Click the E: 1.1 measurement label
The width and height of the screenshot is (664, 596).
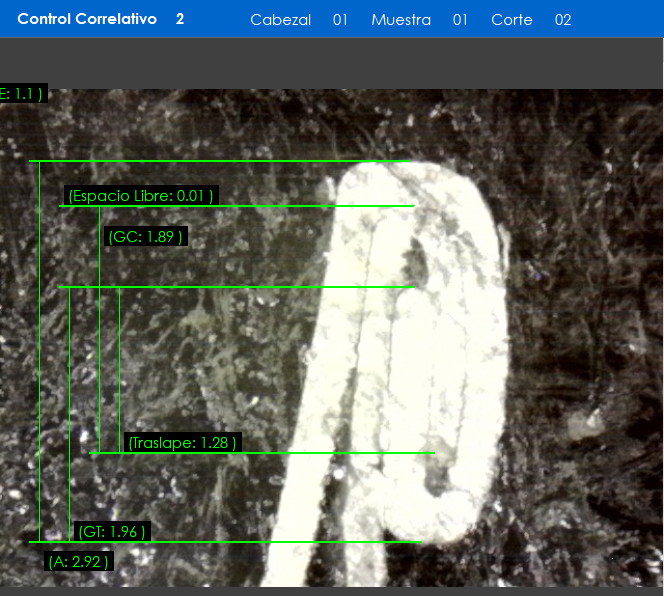coord(21,94)
